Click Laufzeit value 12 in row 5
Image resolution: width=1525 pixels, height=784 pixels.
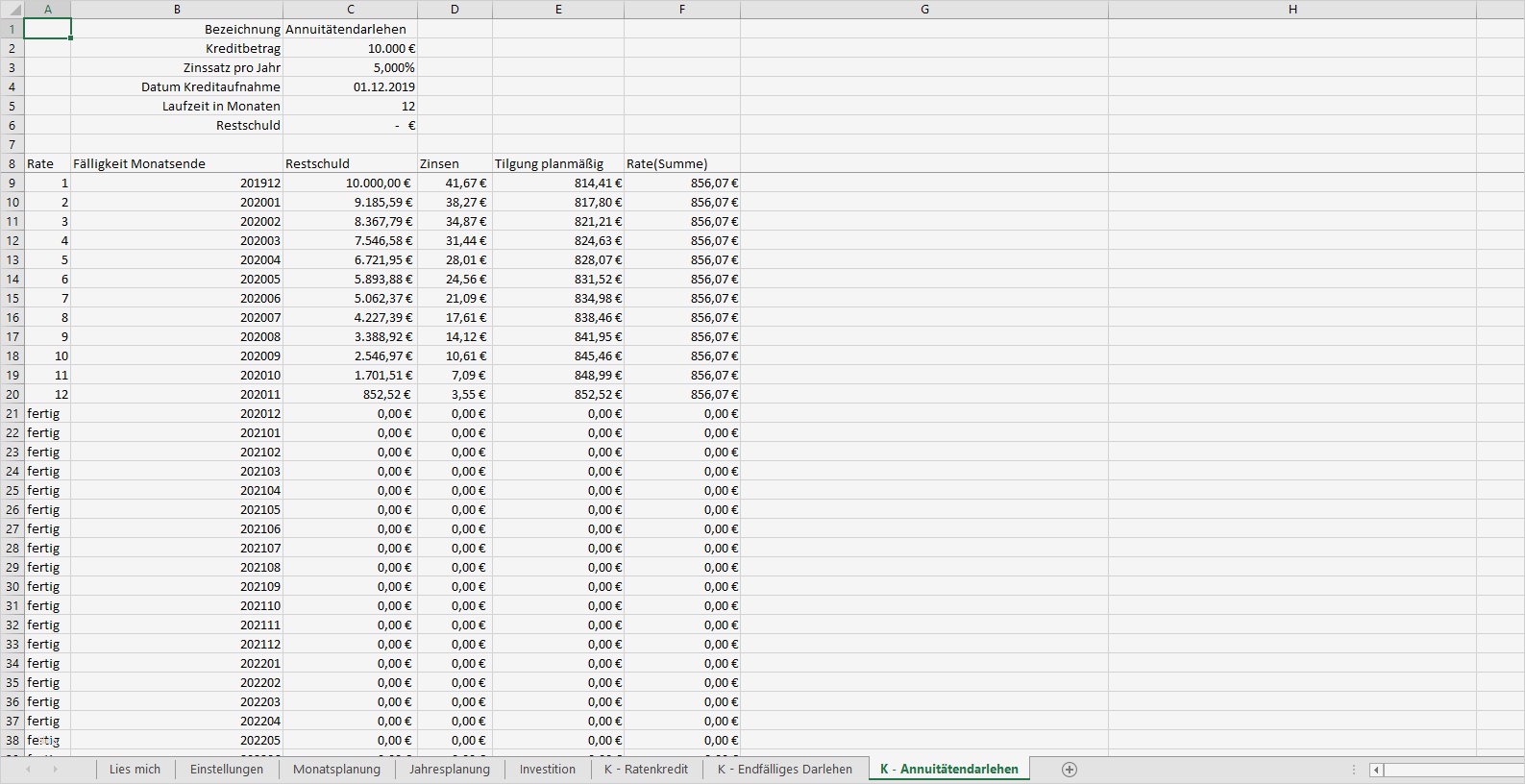coord(351,106)
